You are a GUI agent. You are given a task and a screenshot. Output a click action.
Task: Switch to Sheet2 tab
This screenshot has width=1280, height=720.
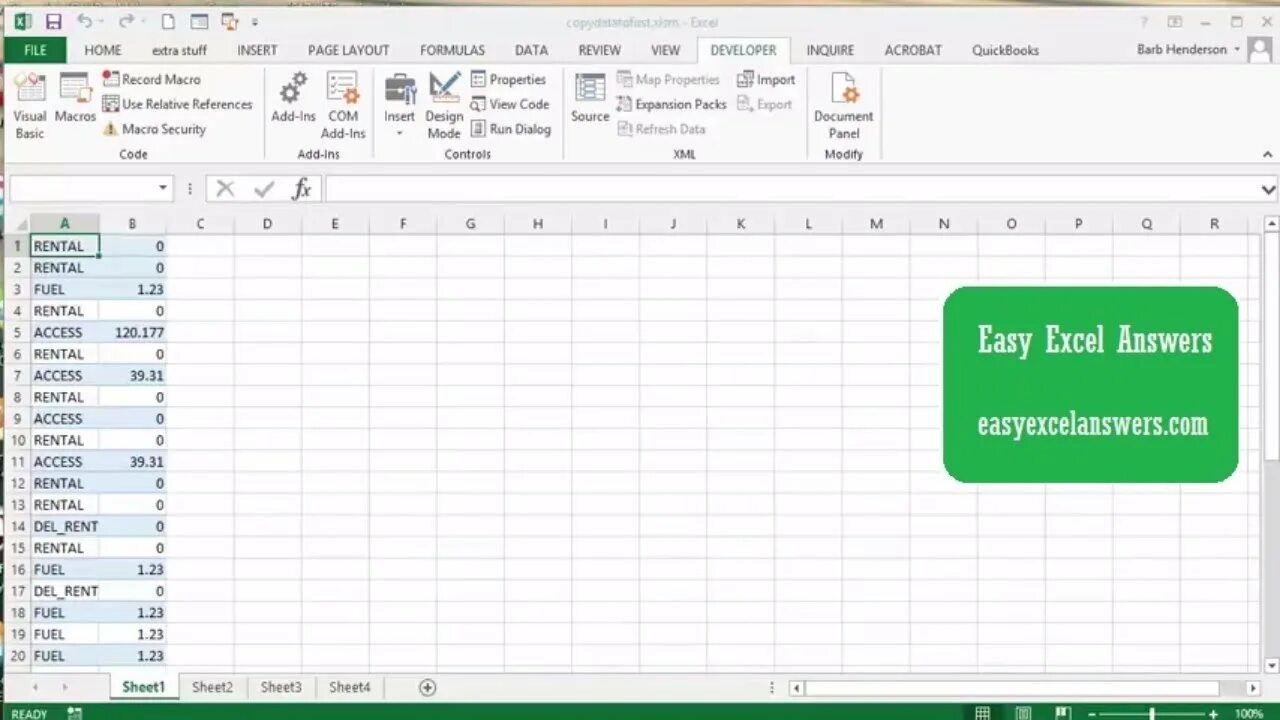point(212,687)
